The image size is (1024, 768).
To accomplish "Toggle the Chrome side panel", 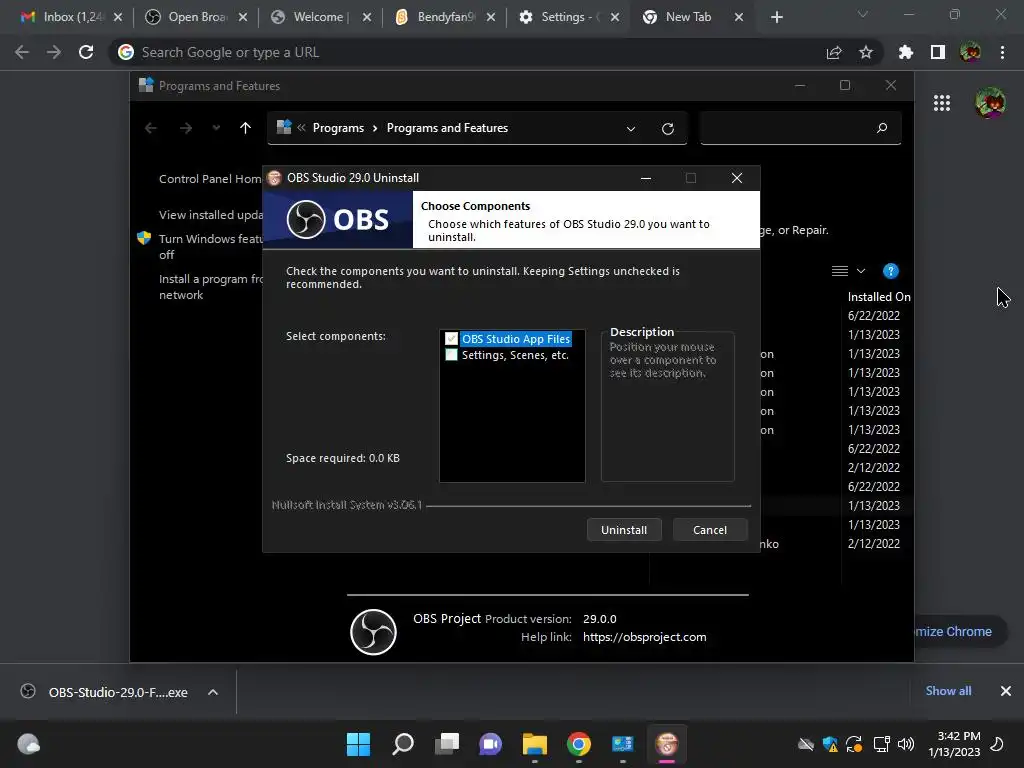I will pyautogui.click(x=938, y=52).
